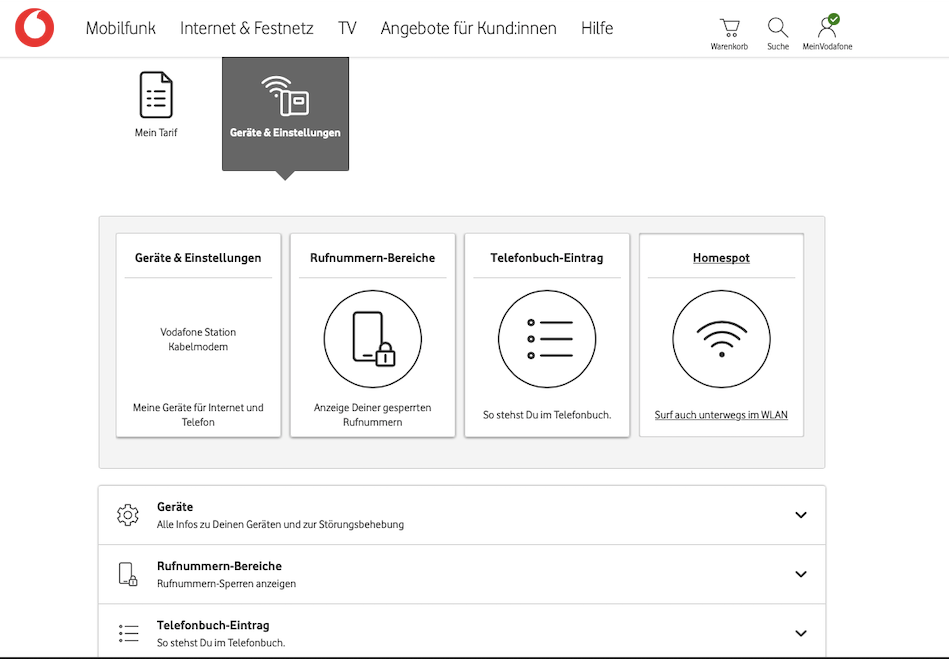
Task: Select the Mein Tarif document icon
Action: 156,95
